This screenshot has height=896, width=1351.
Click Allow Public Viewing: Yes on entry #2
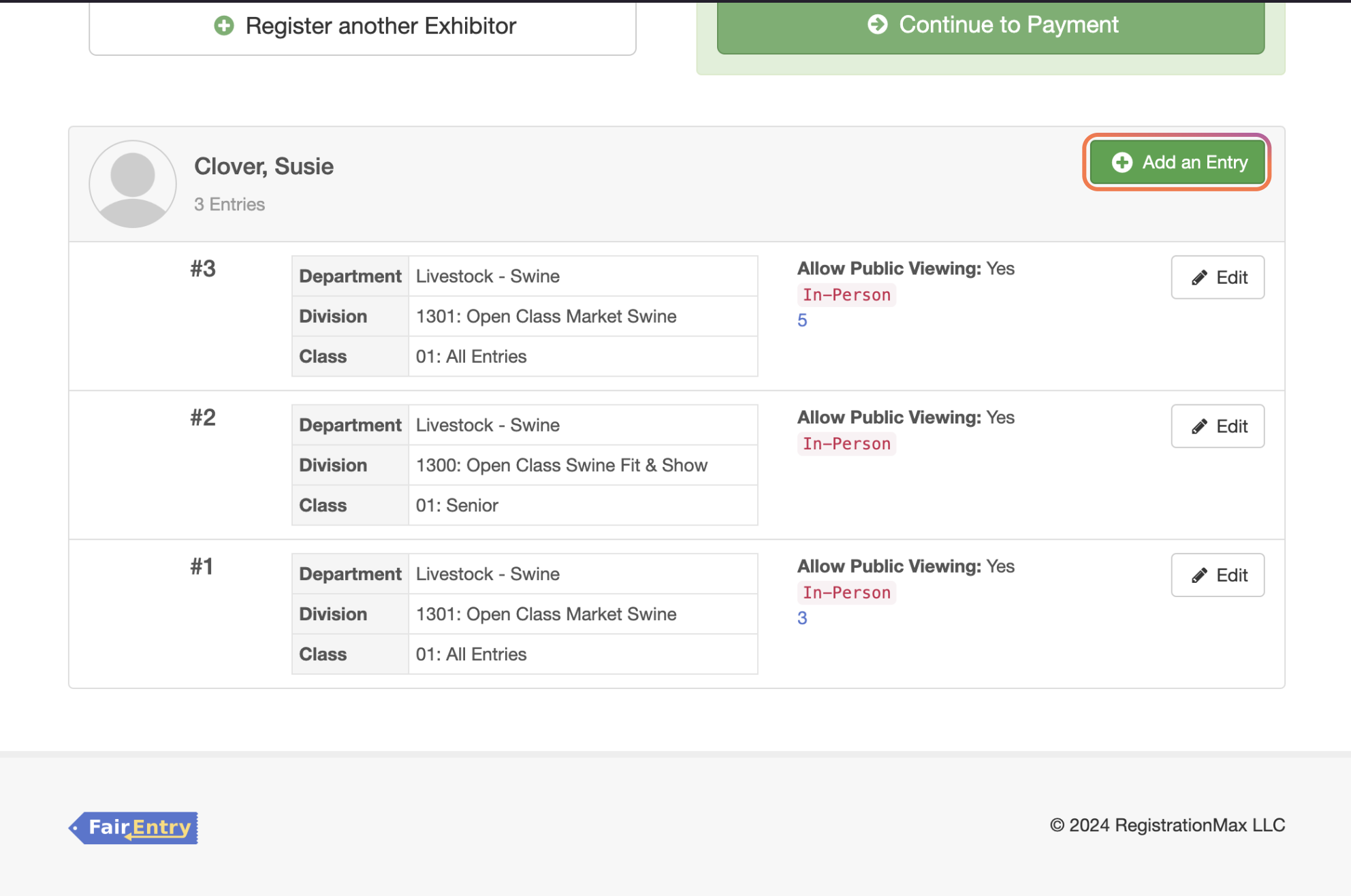[x=906, y=417]
